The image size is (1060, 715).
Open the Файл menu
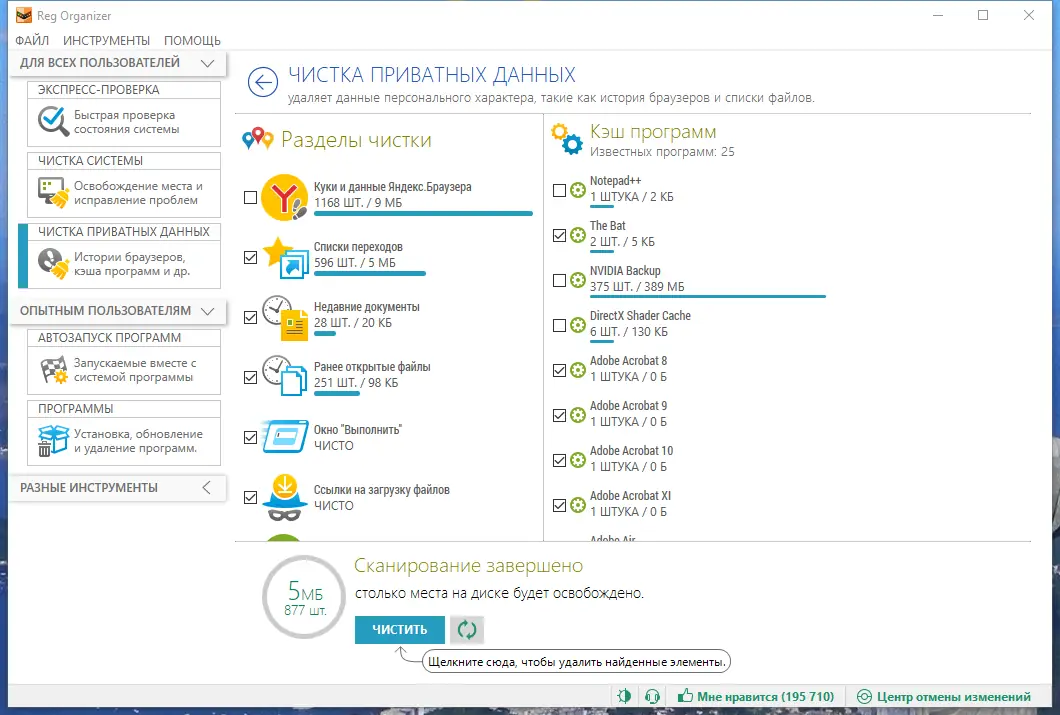[32, 41]
